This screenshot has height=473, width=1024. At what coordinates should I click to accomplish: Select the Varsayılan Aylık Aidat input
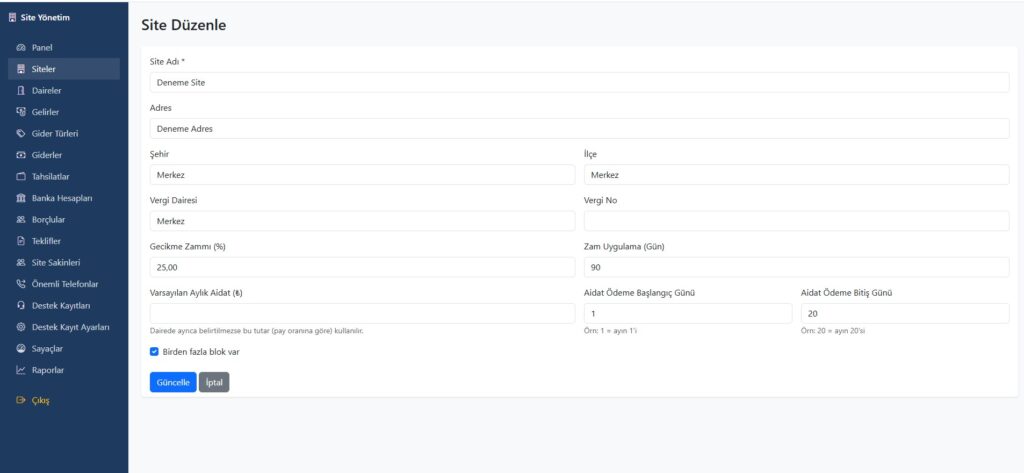pos(362,314)
